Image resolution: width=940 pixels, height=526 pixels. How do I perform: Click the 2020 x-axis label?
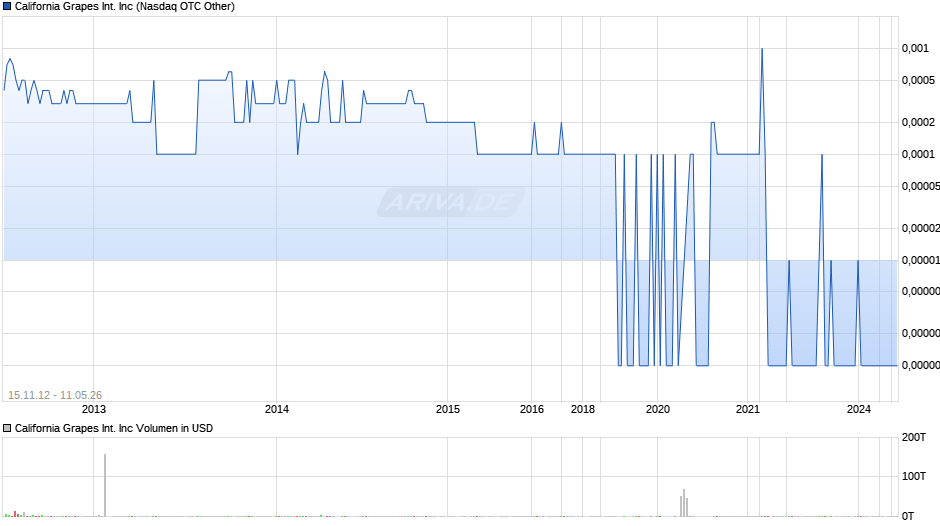point(658,409)
